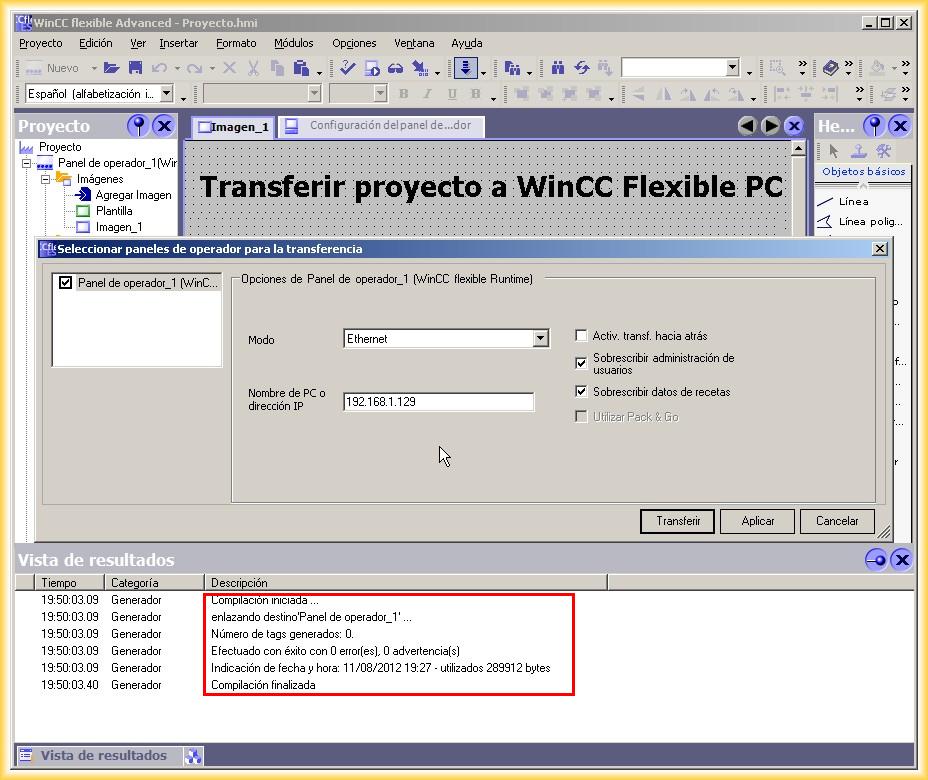Select Plantilla in the project tree

pyautogui.click(x=114, y=211)
